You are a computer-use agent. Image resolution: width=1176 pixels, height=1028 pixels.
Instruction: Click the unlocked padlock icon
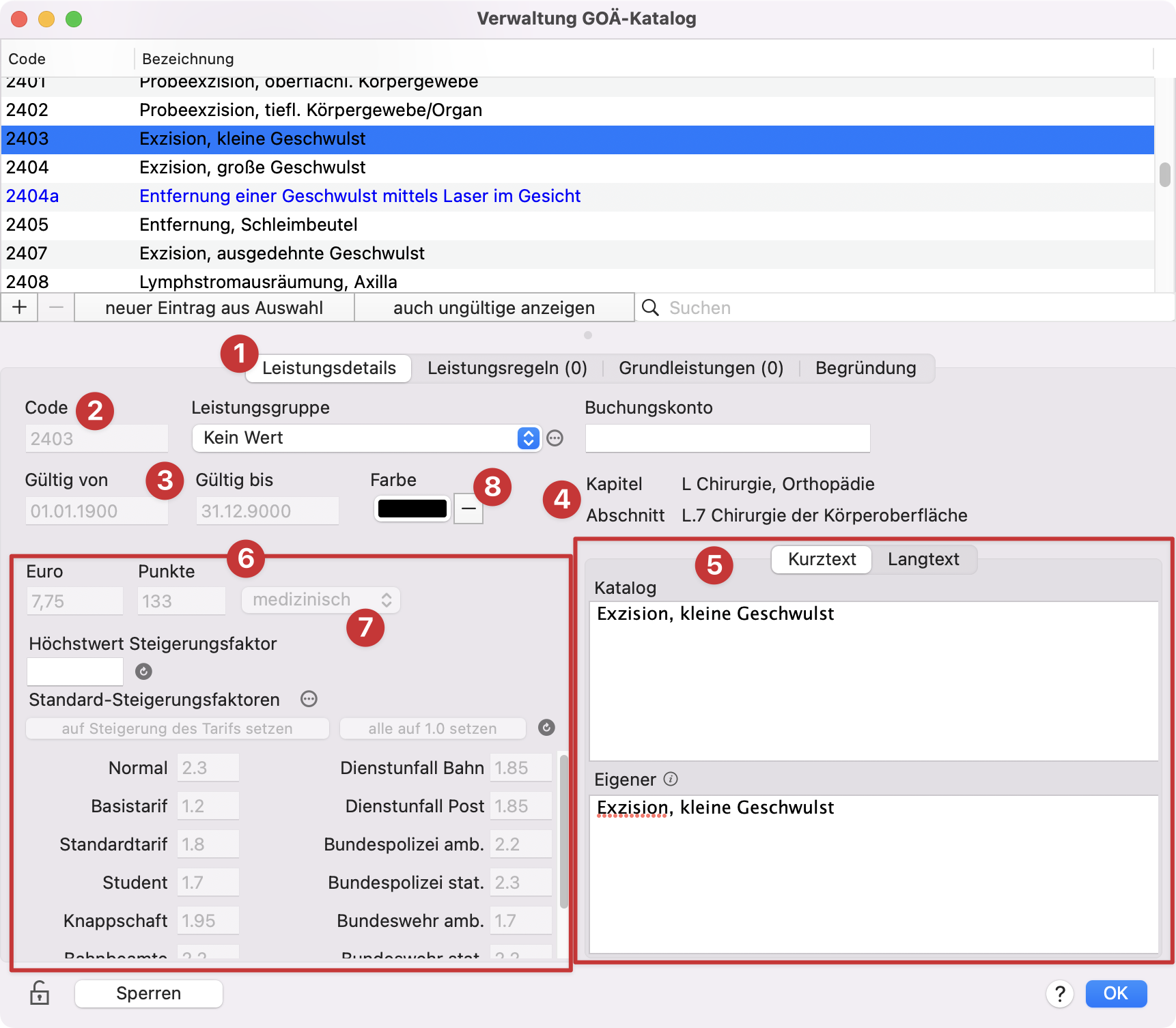click(x=40, y=993)
